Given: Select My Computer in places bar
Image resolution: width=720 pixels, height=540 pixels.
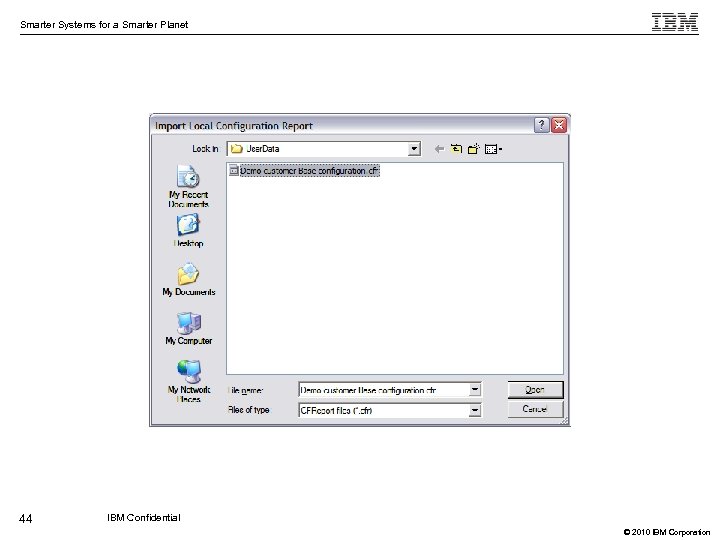Looking at the screenshot, I should tap(188, 328).
